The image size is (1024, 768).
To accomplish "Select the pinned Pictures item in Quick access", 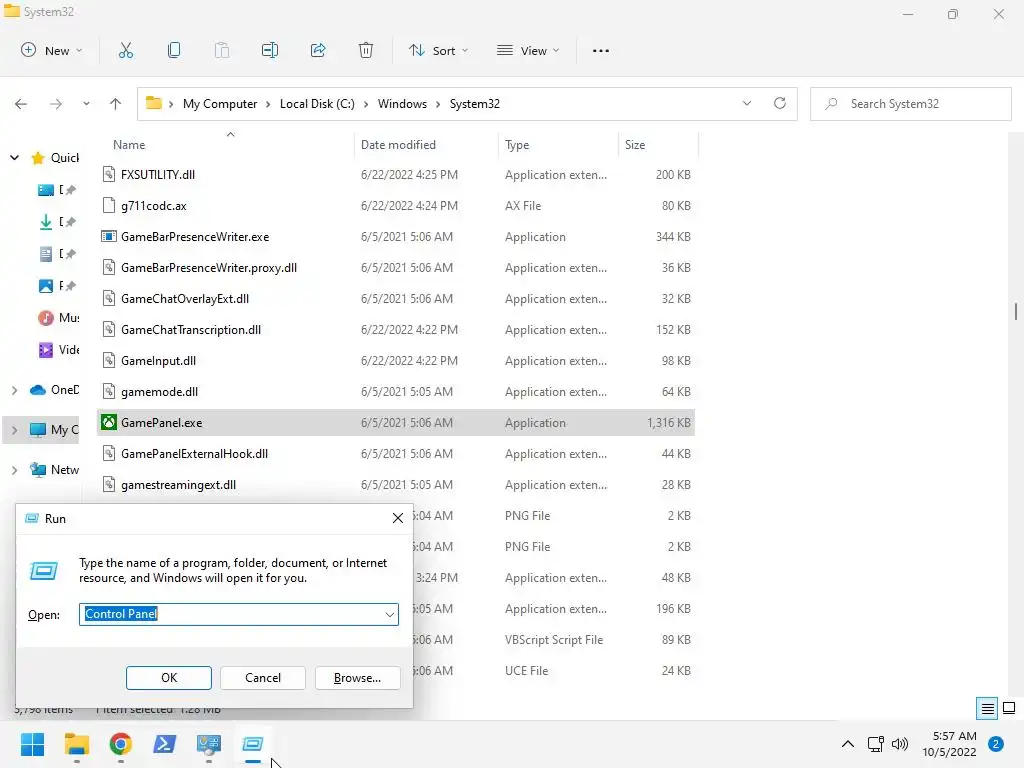I will click(x=57, y=286).
